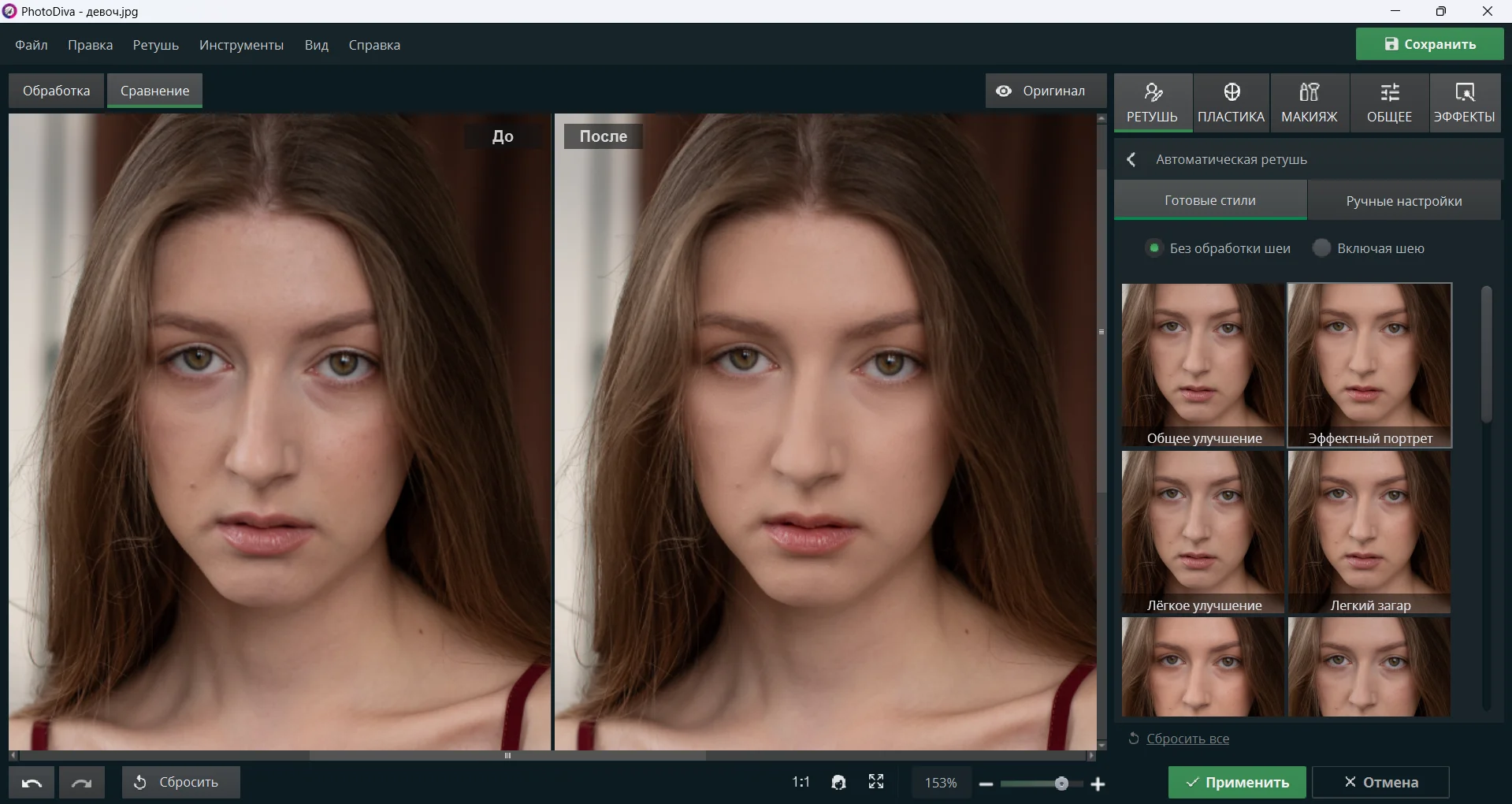This screenshot has width=1512, height=804.
Task: Undo the last action
Action: tap(32, 783)
